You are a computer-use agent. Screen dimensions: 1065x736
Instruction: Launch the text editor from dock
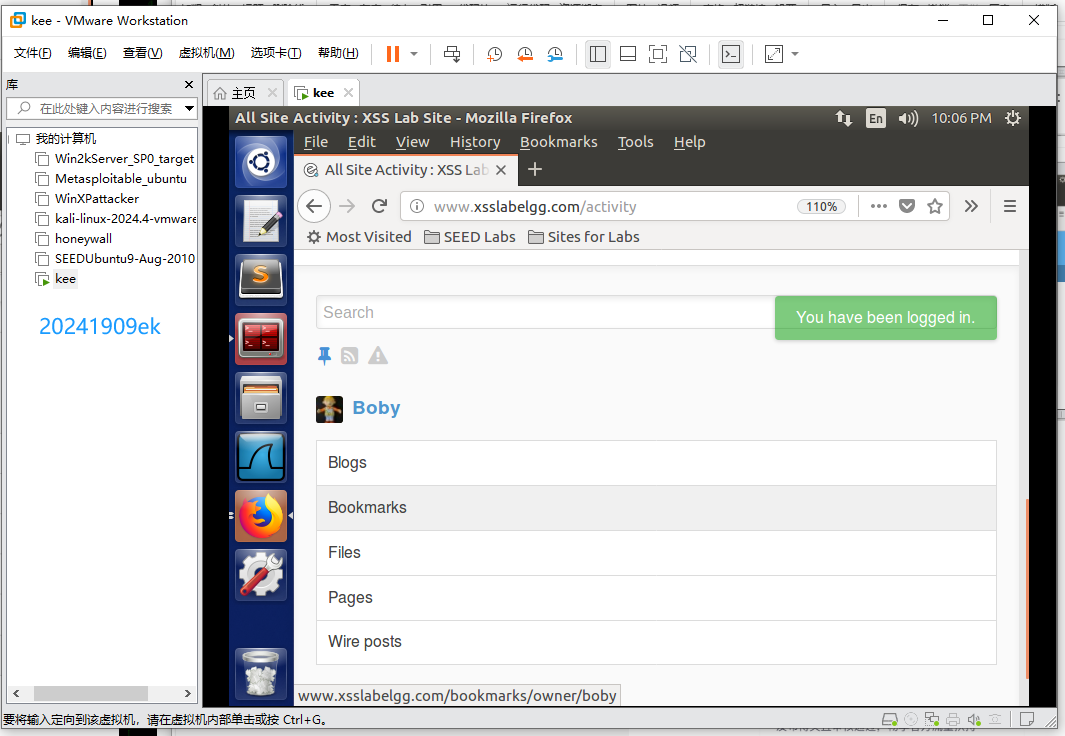coord(261,221)
